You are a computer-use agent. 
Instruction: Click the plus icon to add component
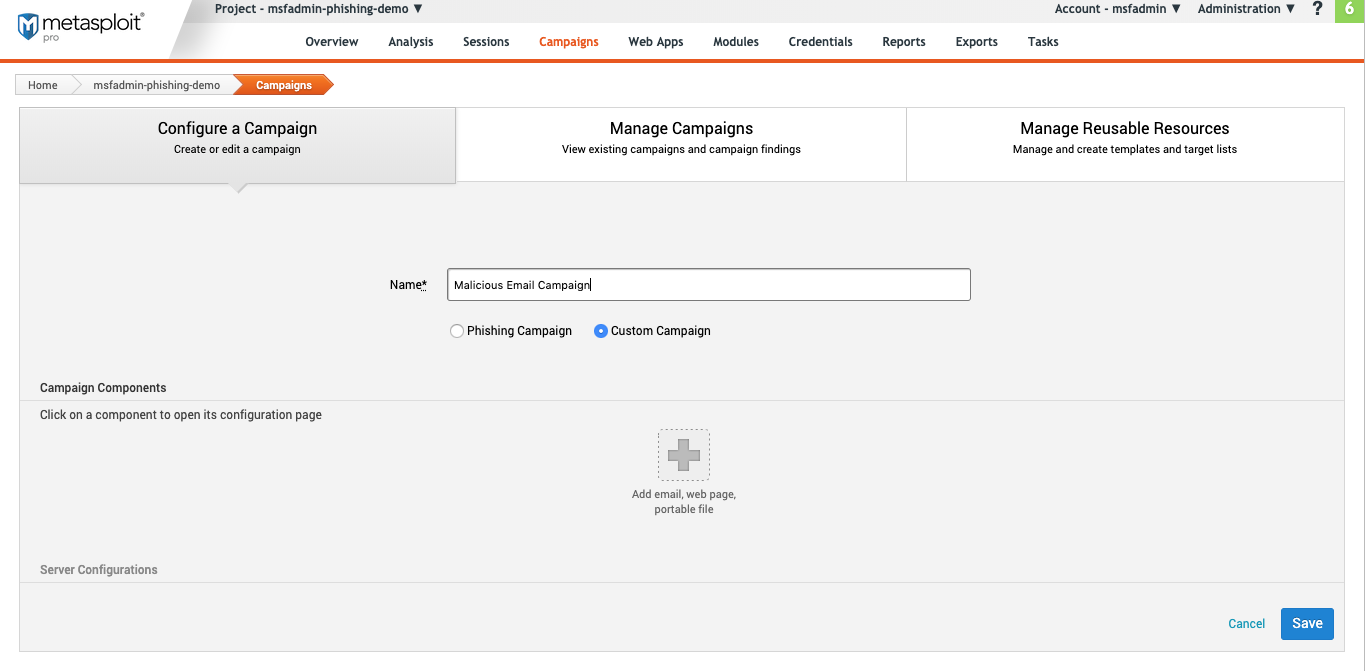684,455
